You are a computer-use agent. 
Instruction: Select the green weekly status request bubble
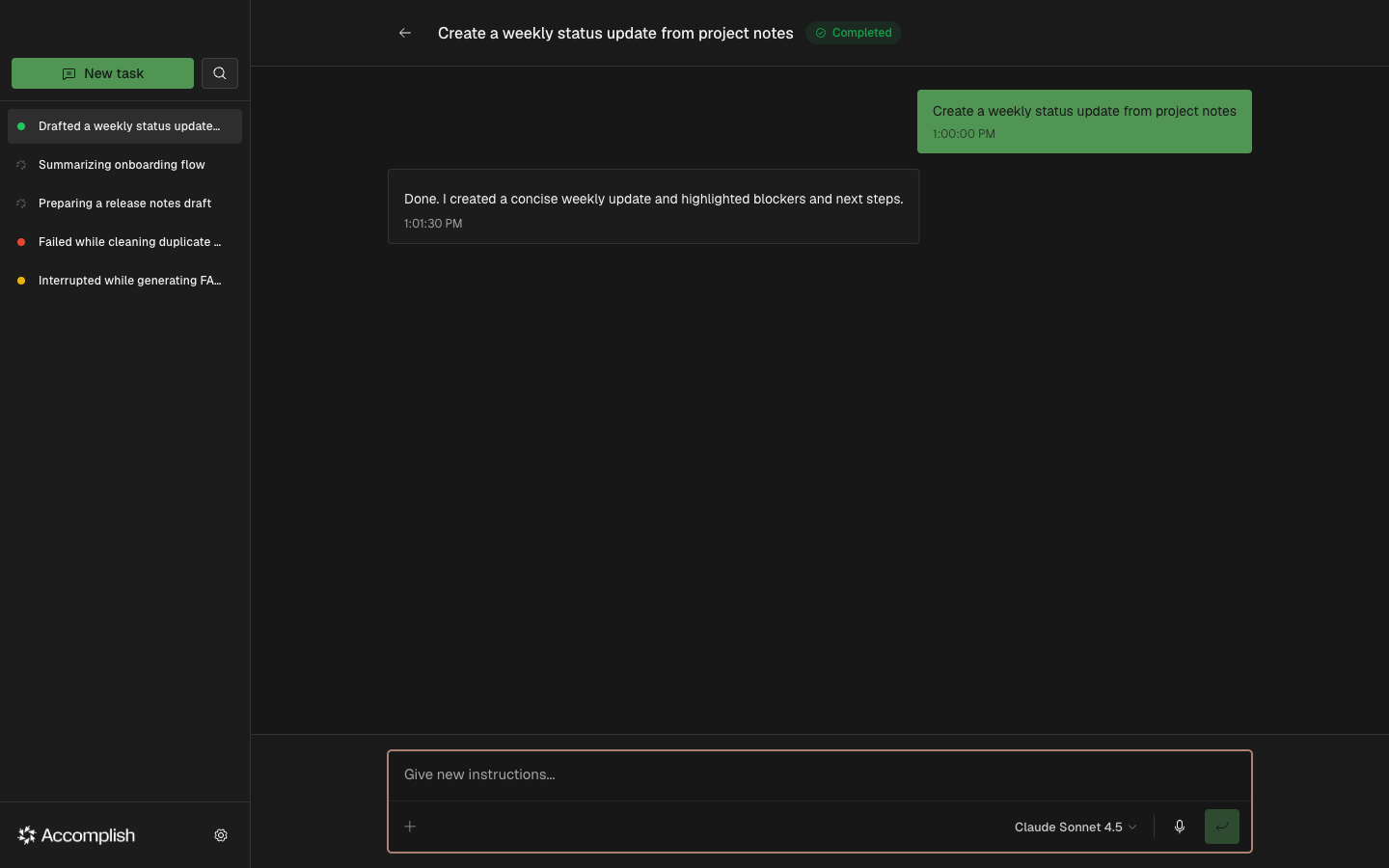coord(1084,122)
